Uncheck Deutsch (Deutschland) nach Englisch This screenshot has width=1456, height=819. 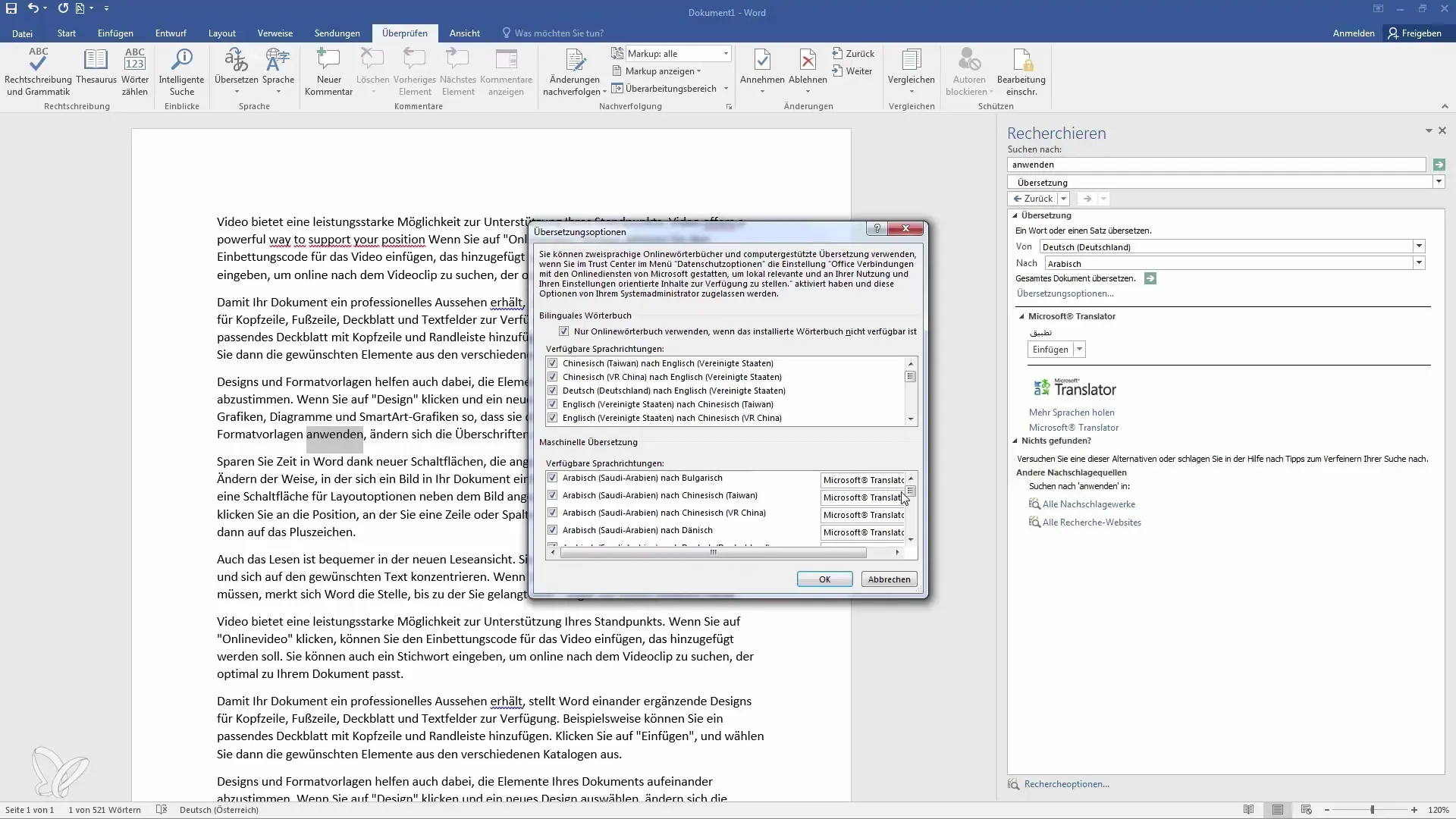[552, 391]
